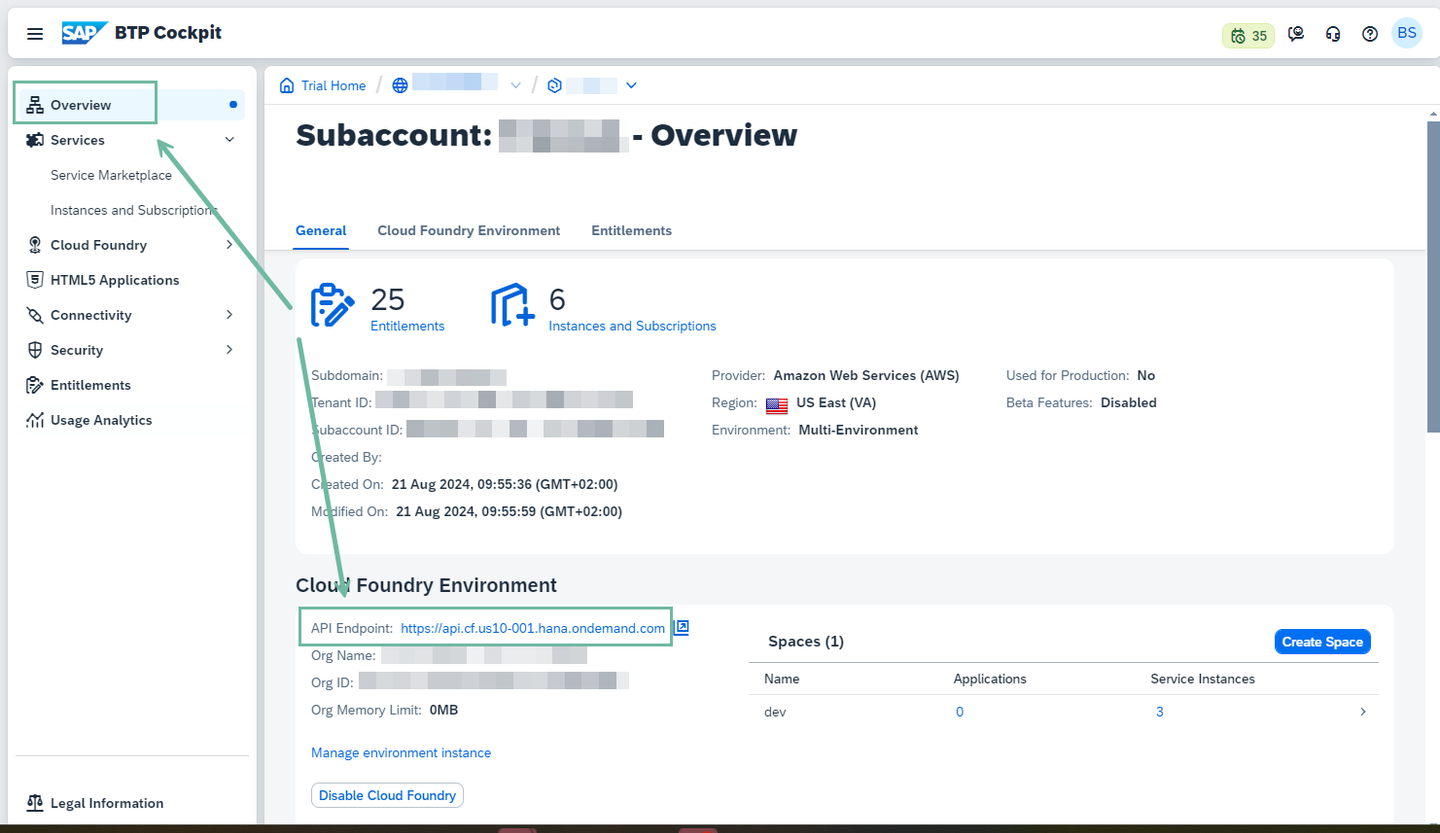The width and height of the screenshot is (1440, 833).
Task: Click the Created On date value
Action: point(505,484)
